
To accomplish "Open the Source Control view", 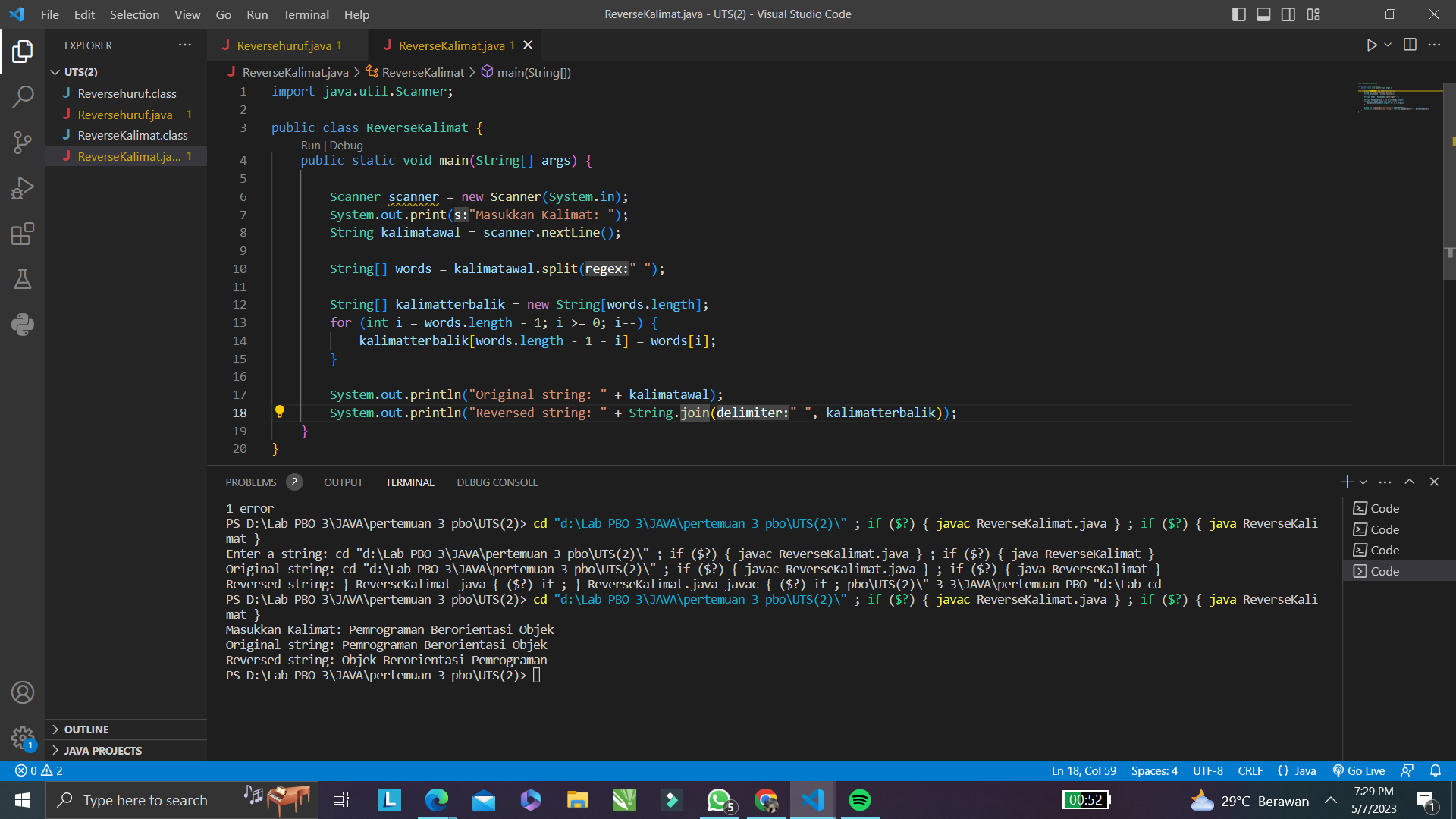I will pos(24,143).
